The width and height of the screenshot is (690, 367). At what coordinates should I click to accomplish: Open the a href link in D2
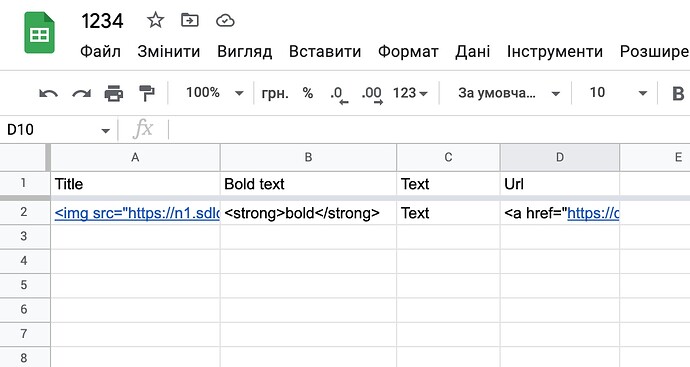pyautogui.click(x=593, y=213)
